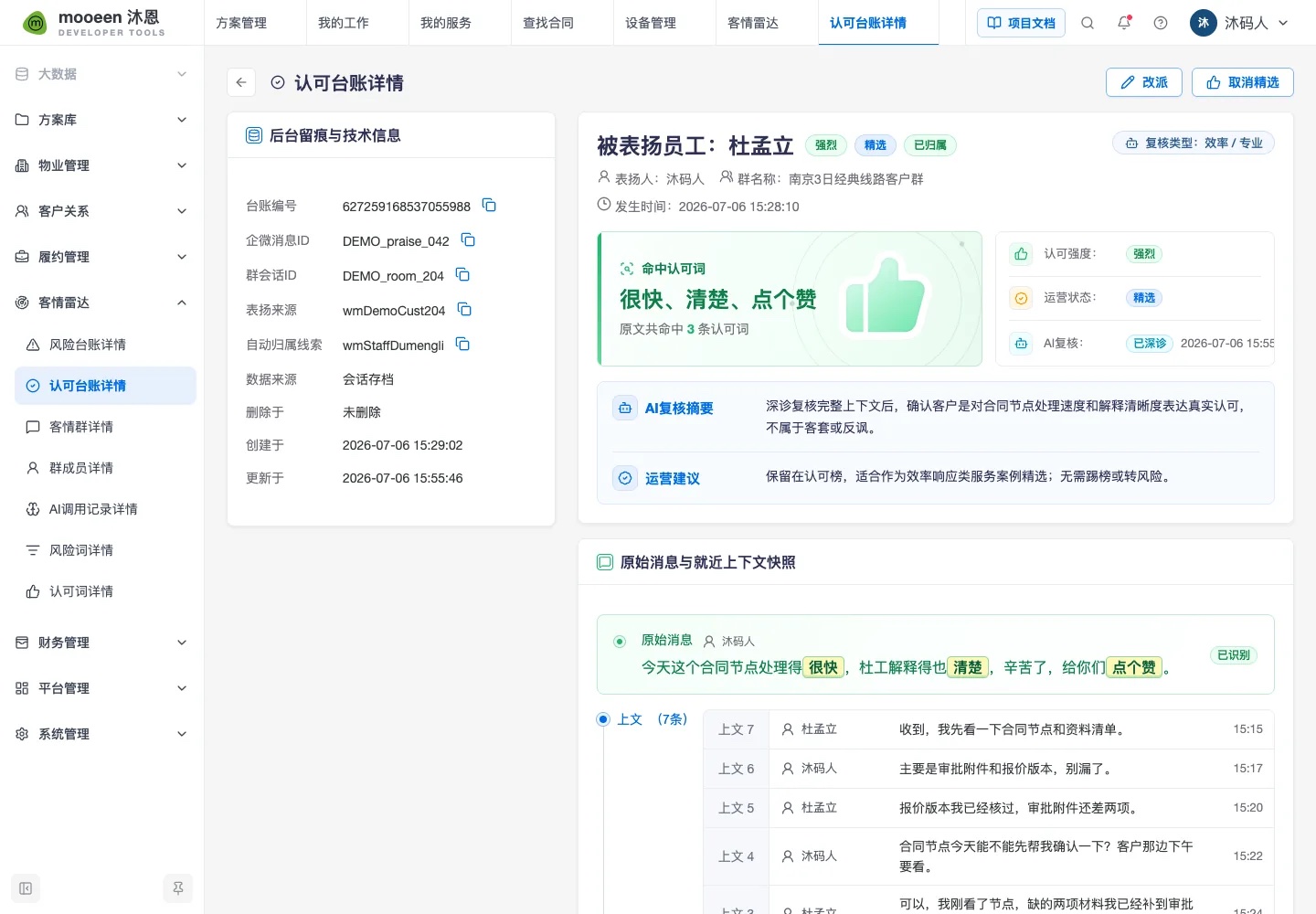
Task: Expand the 财务管理 sidebar menu
Action: pyautogui.click(x=101, y=643)
